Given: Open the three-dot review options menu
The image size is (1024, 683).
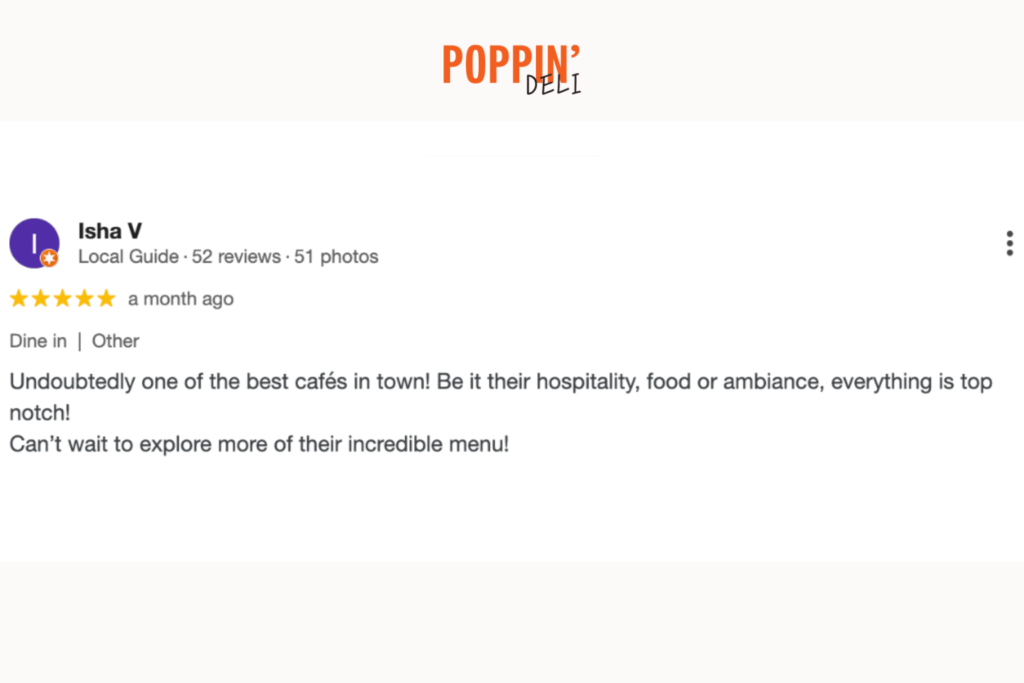Looking at the screenshot, I should [x=1010, y=243].
